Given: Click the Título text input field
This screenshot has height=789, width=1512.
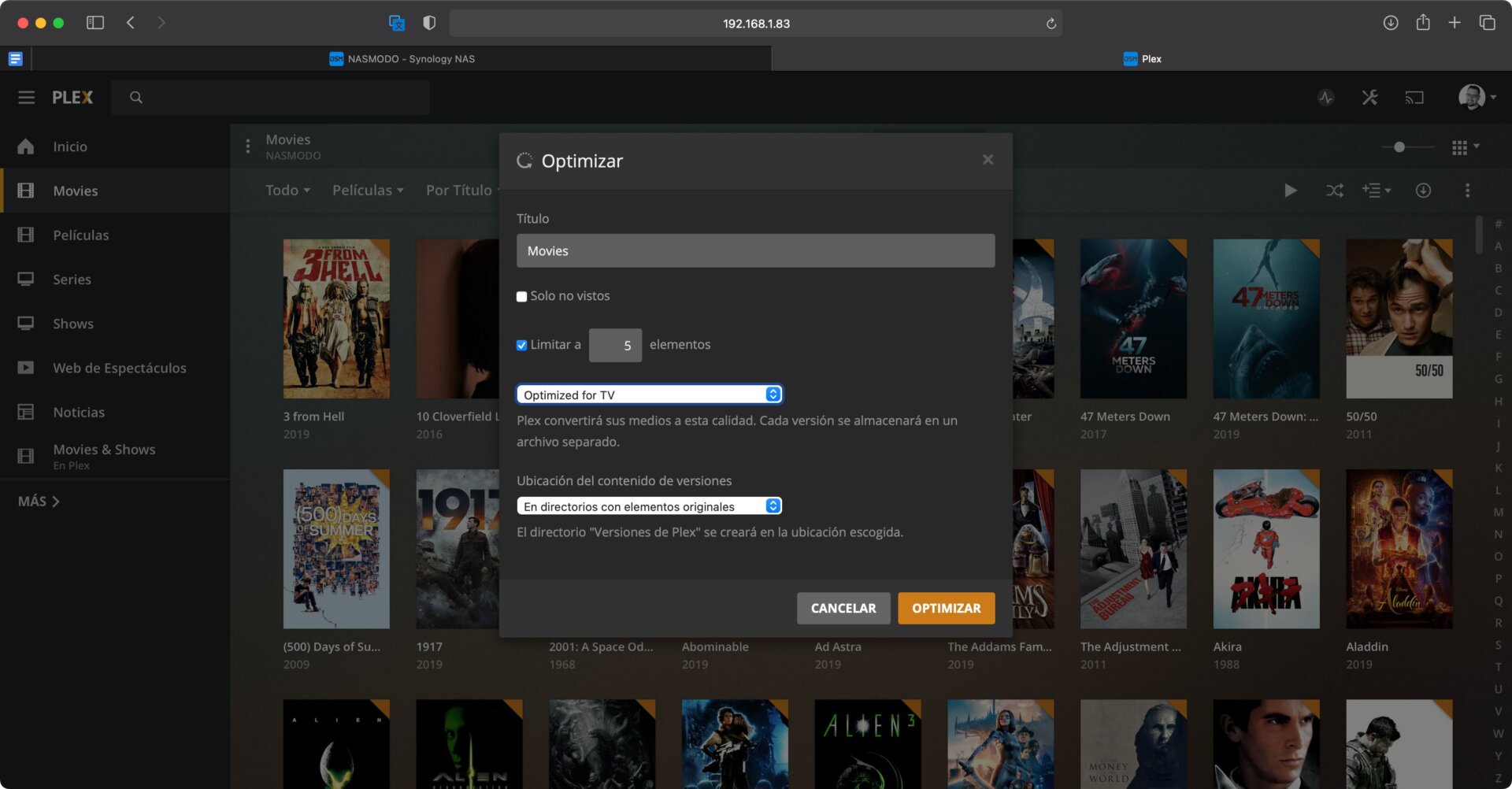Looking at the screenshot, I should pyautogui.click(x=755, y=250).
